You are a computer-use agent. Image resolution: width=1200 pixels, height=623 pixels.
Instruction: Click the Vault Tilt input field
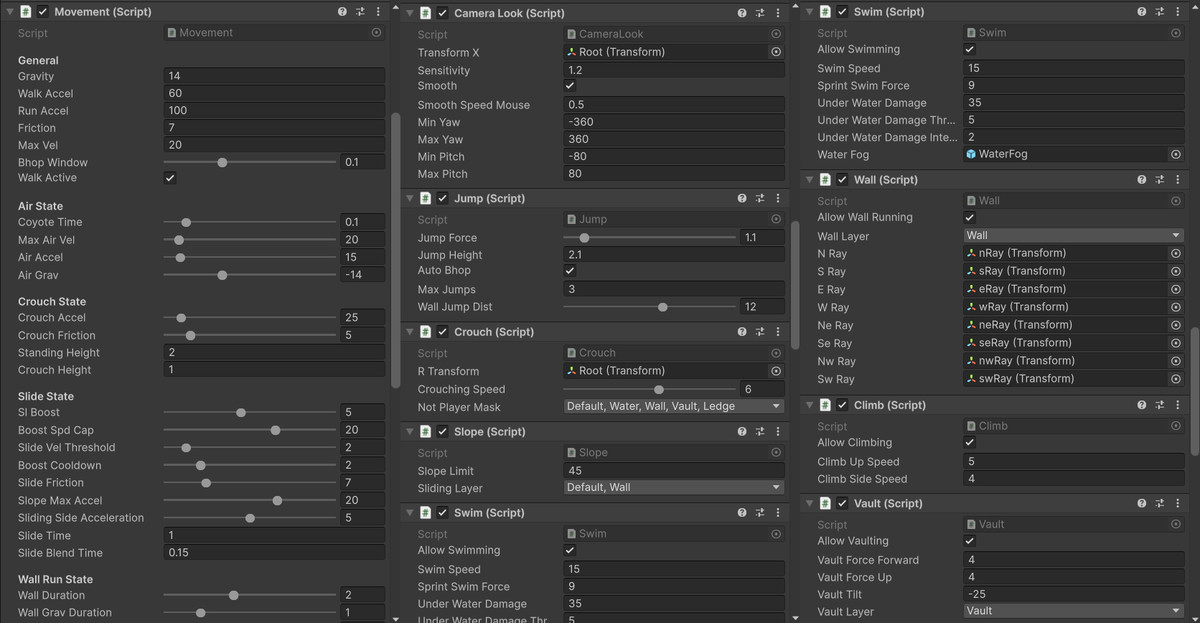pos(1074,594)
